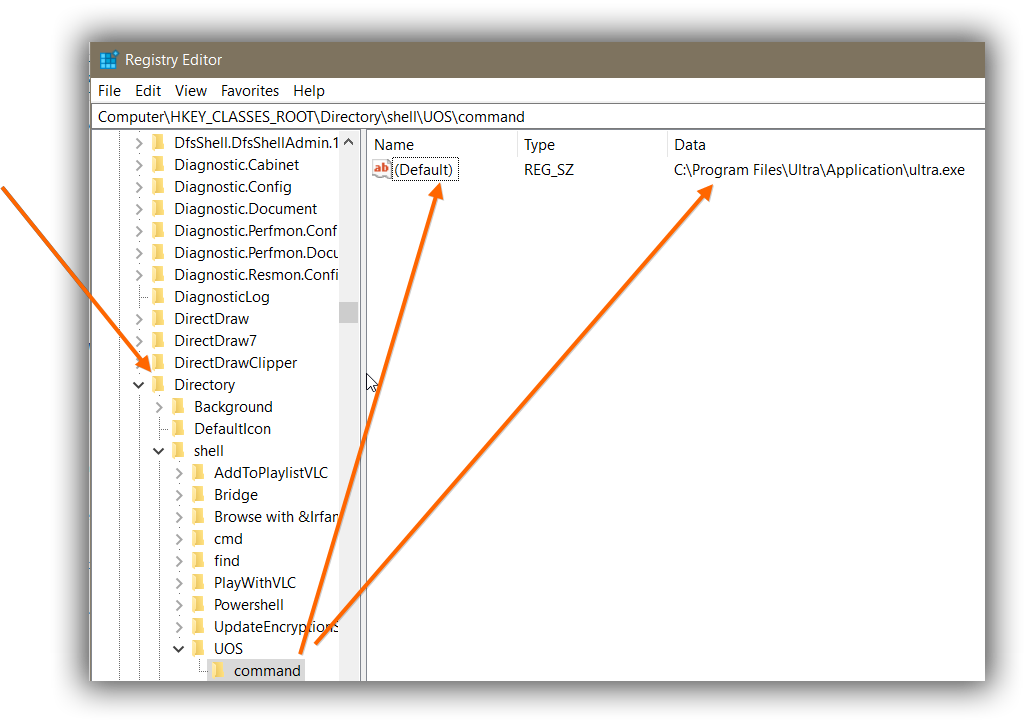Select the shell folder icon

pyautogui.click(x=179, y=451)
